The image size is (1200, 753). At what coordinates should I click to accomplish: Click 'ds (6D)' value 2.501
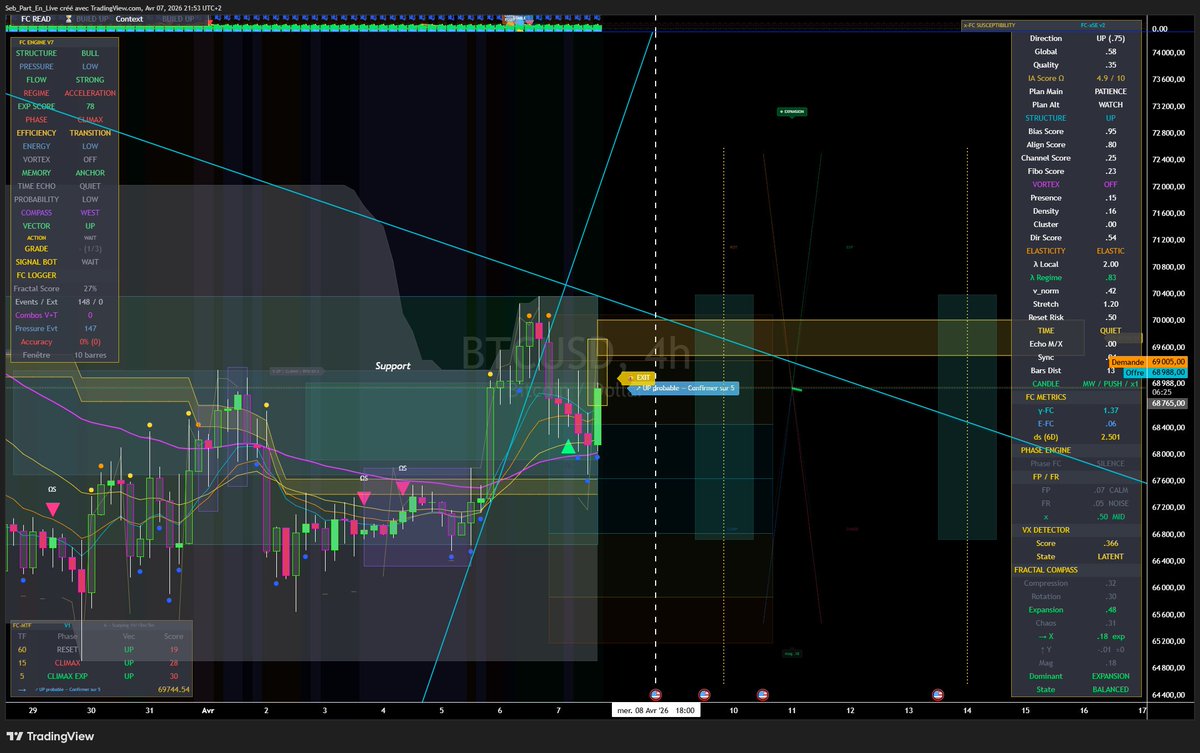tap(1110, 437)
